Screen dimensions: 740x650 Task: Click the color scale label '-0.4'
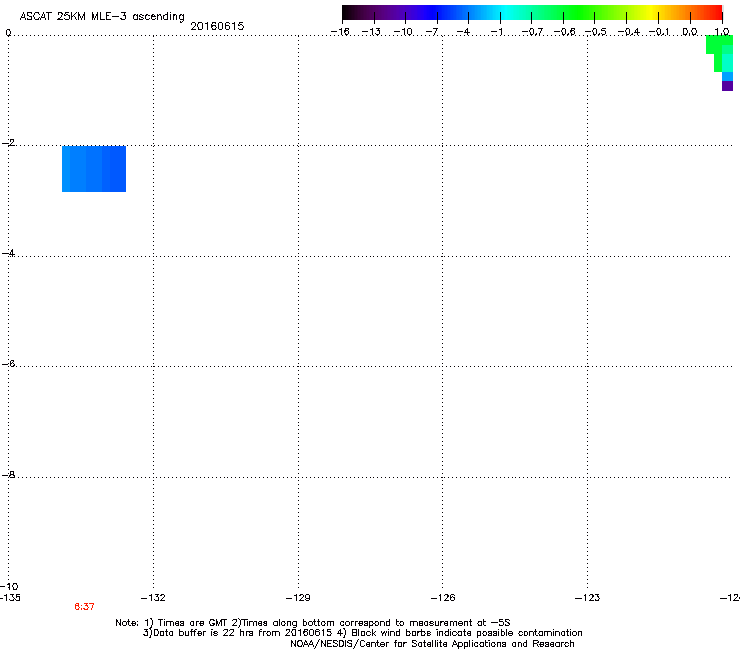[x=629, y=32]
